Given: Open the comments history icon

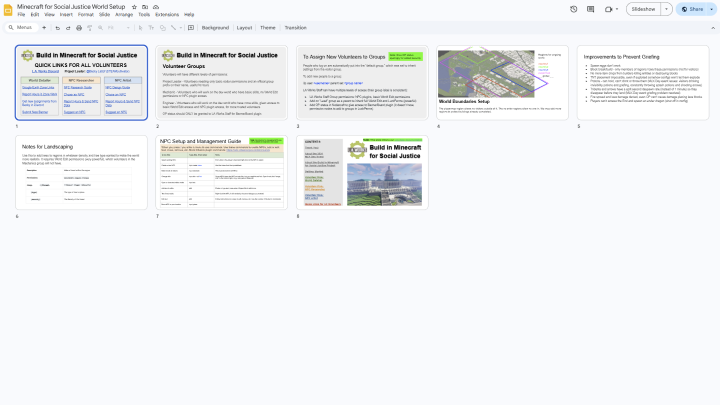Looking at the screenshot, I should [591, 9].
